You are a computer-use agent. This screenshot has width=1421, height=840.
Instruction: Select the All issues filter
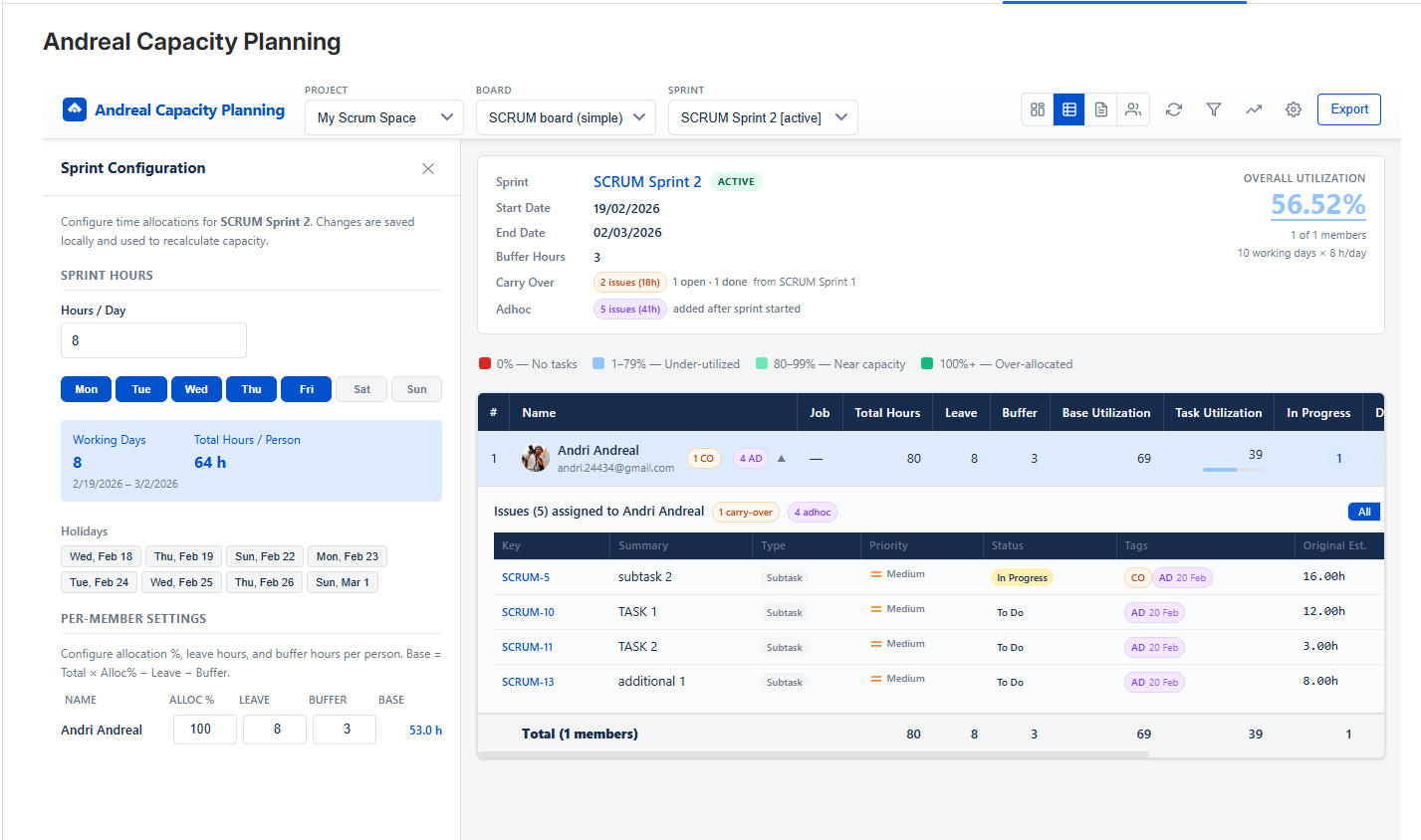click(x=1363, y=511)
